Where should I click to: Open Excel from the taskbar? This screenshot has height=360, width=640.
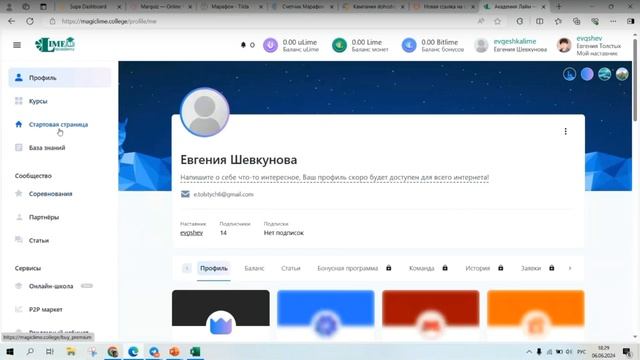click(x=195, y=352)
